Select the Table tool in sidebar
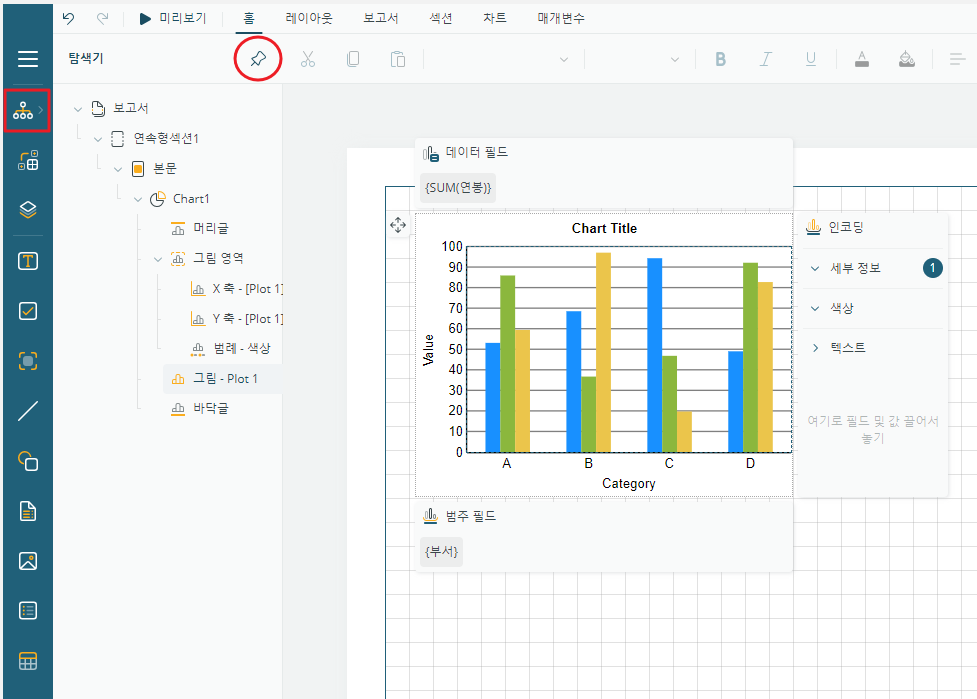Viewport: 977px width, 699px height. [x=27, y=661]
